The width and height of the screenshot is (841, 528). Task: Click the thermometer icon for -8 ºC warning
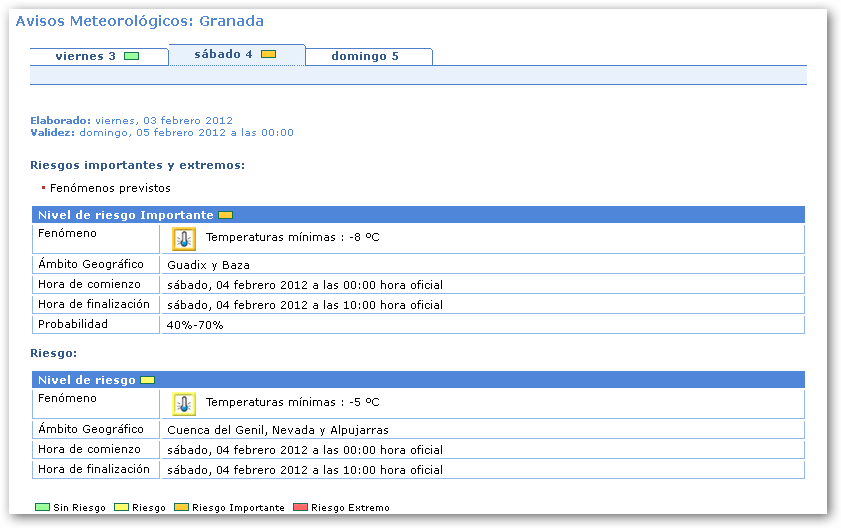(184, 239)
